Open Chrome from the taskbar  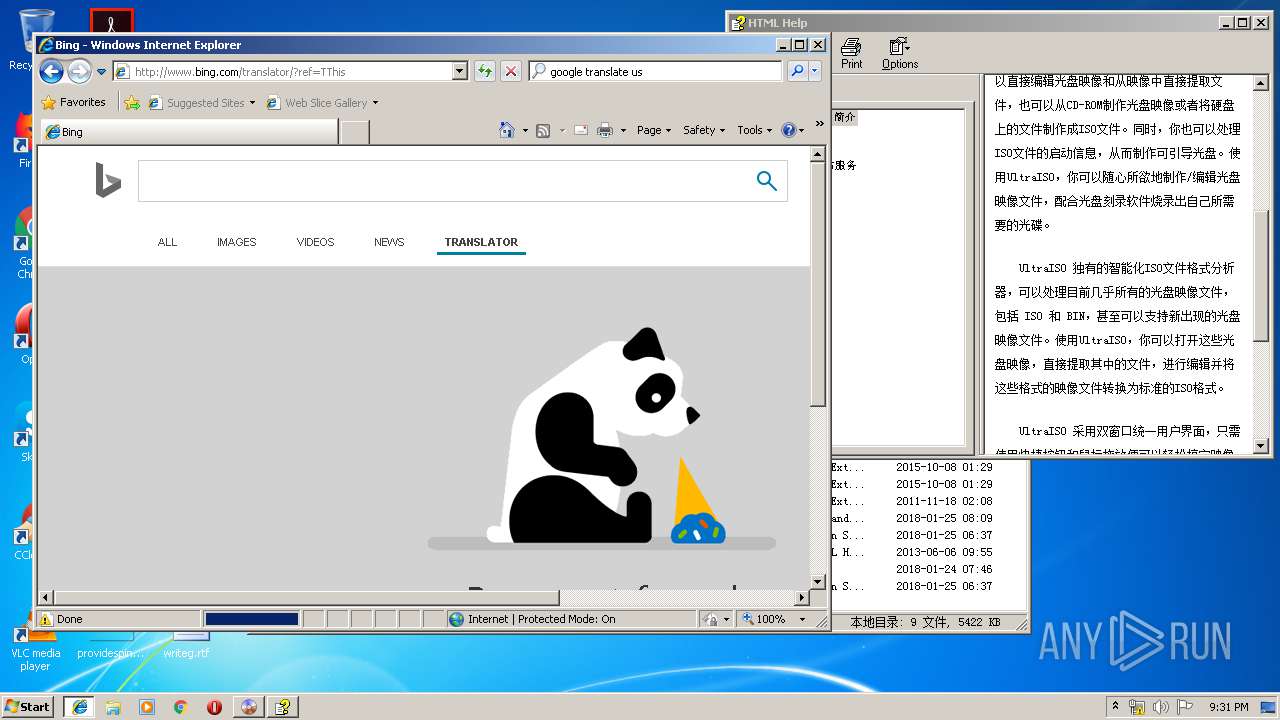(181, 706)
